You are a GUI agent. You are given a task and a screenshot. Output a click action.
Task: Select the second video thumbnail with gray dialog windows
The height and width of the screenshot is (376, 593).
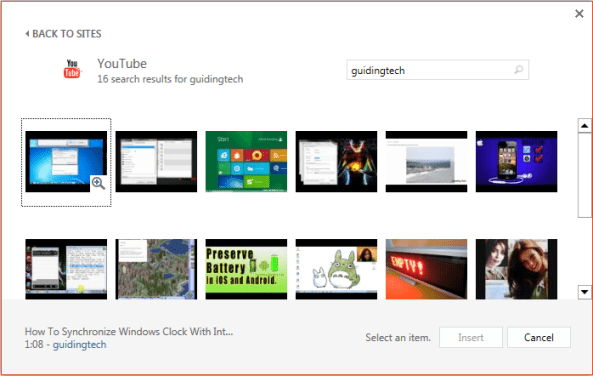[156, 162]
